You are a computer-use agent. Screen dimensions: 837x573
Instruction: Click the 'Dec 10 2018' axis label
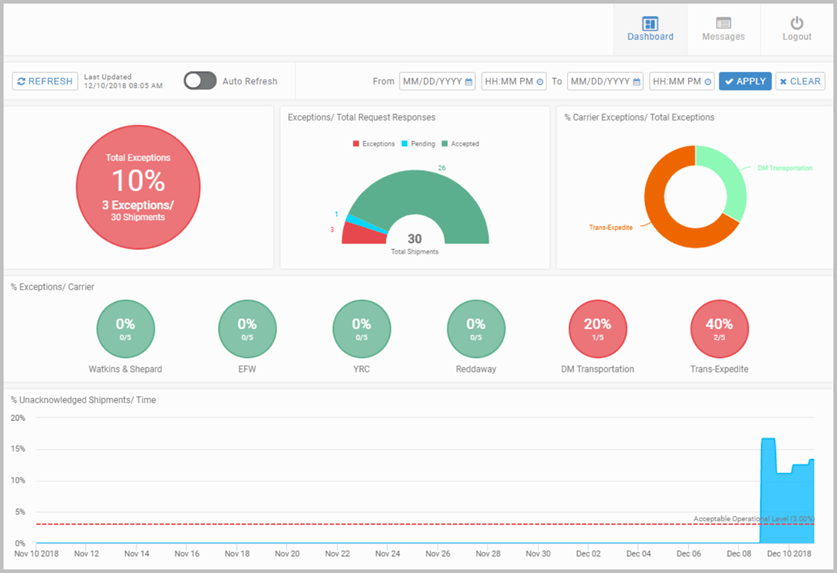pyautogui.click(x=789, y=554)
